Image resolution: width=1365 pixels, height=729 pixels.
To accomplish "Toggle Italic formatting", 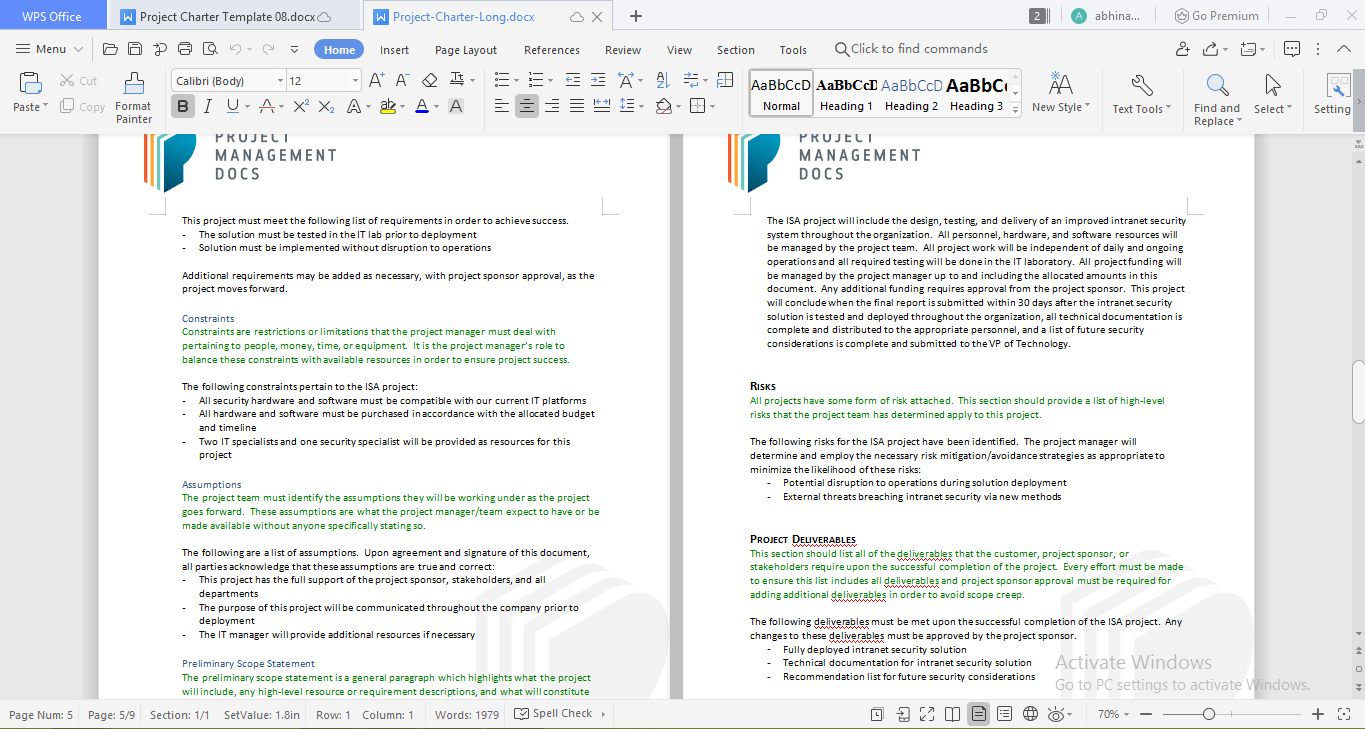I will pos(208,106).
